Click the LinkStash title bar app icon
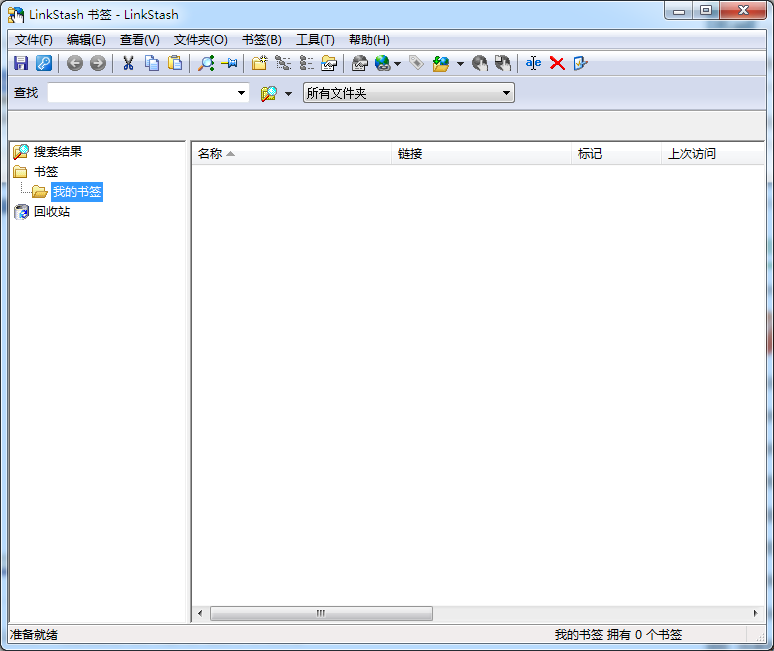 pos(16,15)
